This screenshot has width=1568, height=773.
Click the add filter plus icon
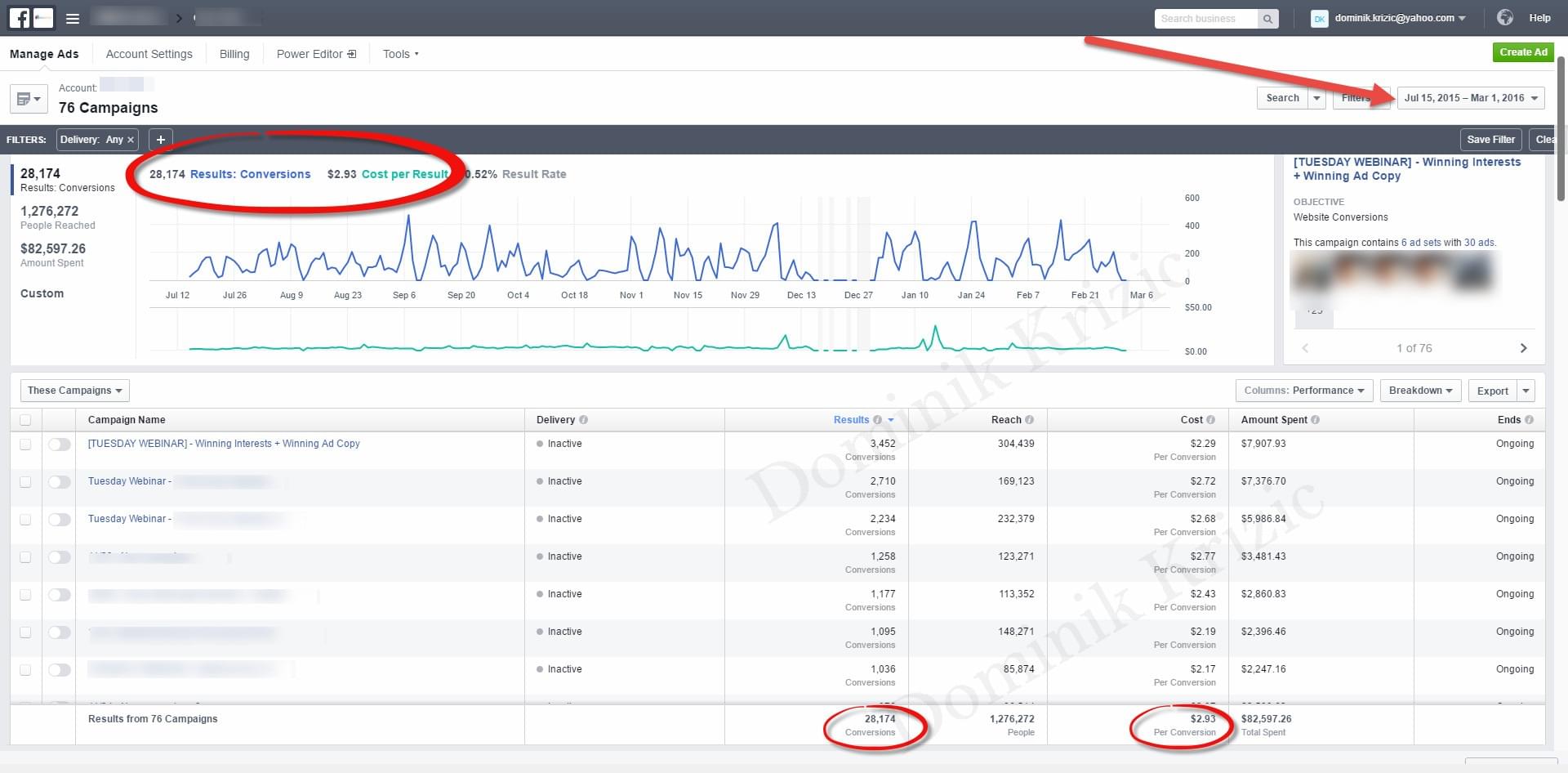(161, 140)
